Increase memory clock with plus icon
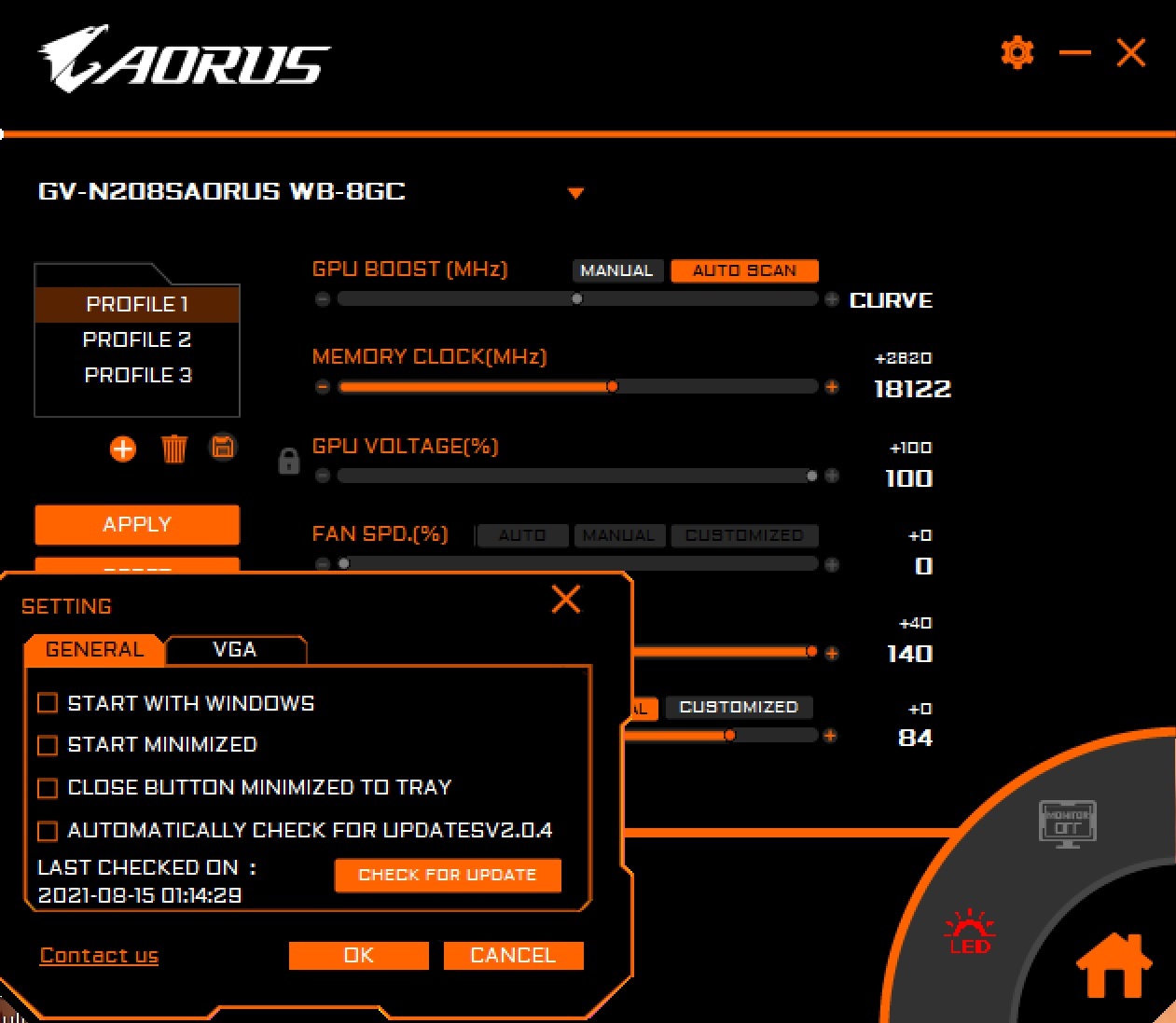 pos(832,387)
